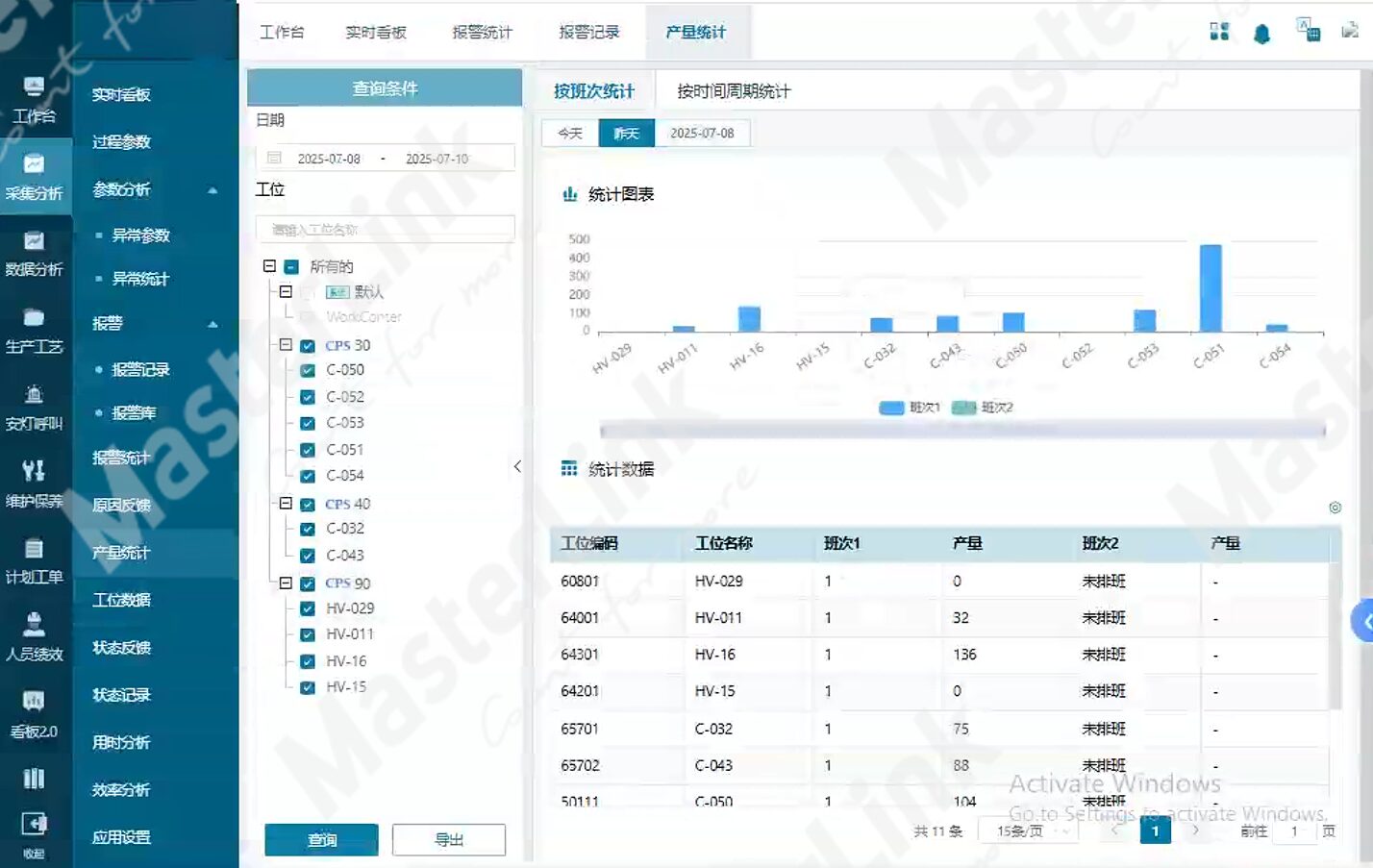Select the 今天 date button

(x=570, y=133)
